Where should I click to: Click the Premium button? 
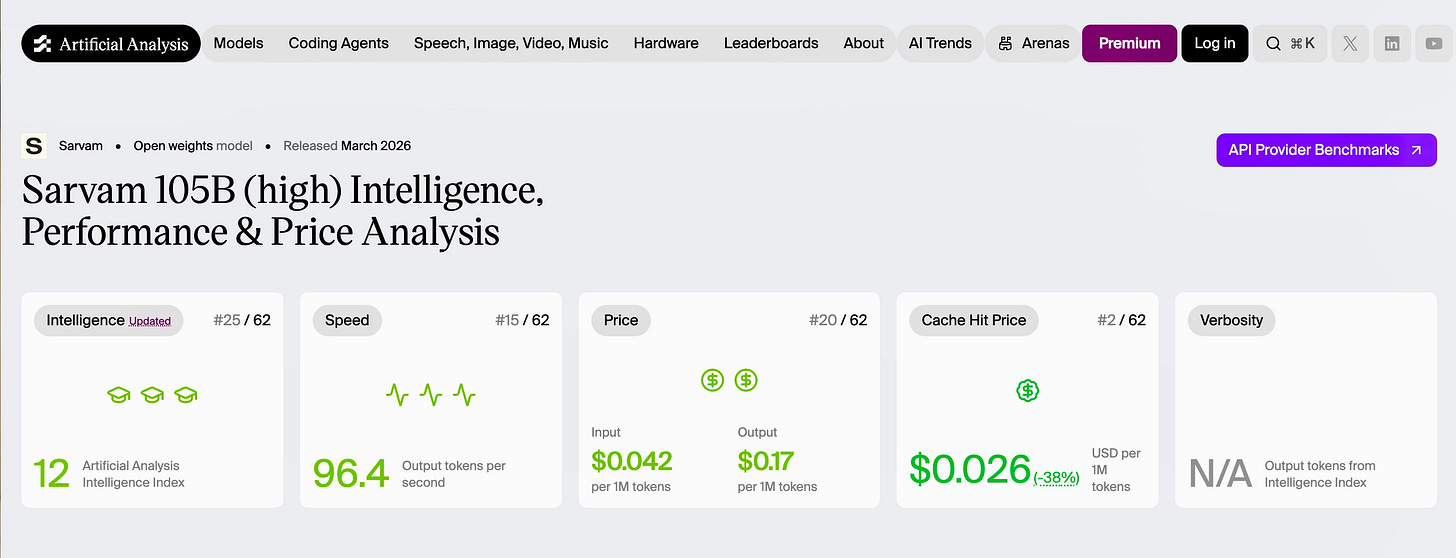(x=1130, y=43)
